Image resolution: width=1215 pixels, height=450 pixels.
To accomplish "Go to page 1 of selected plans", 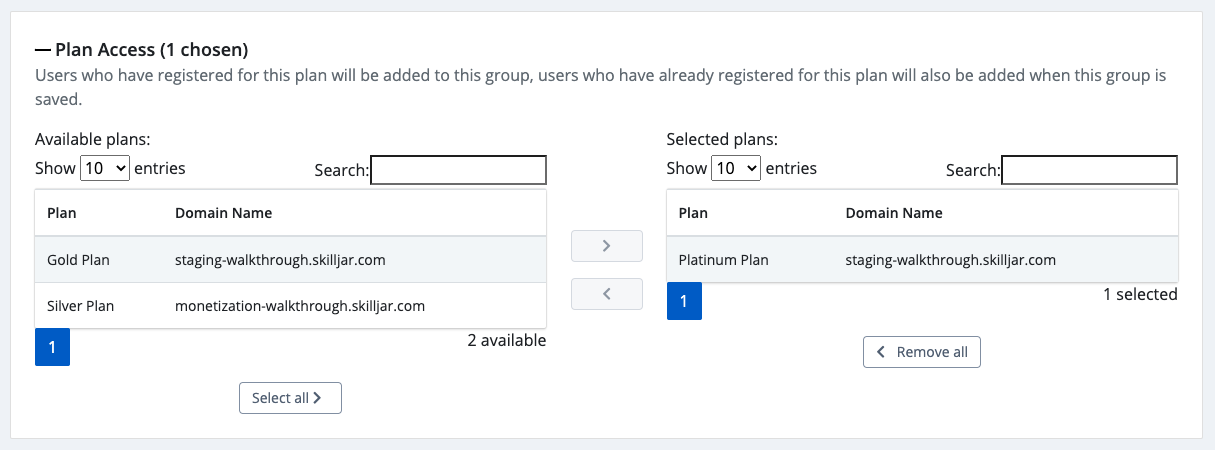I will 684,301.
